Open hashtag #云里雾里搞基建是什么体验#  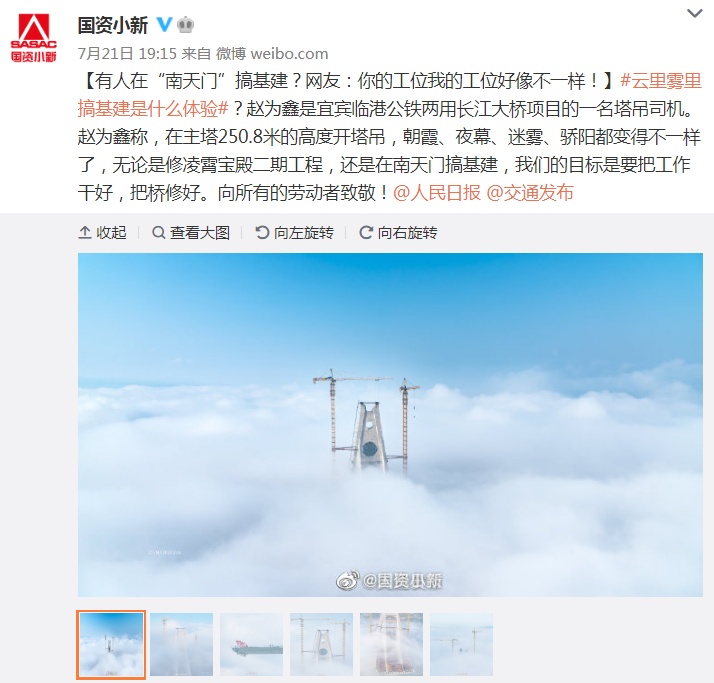(x=389, y=95)
